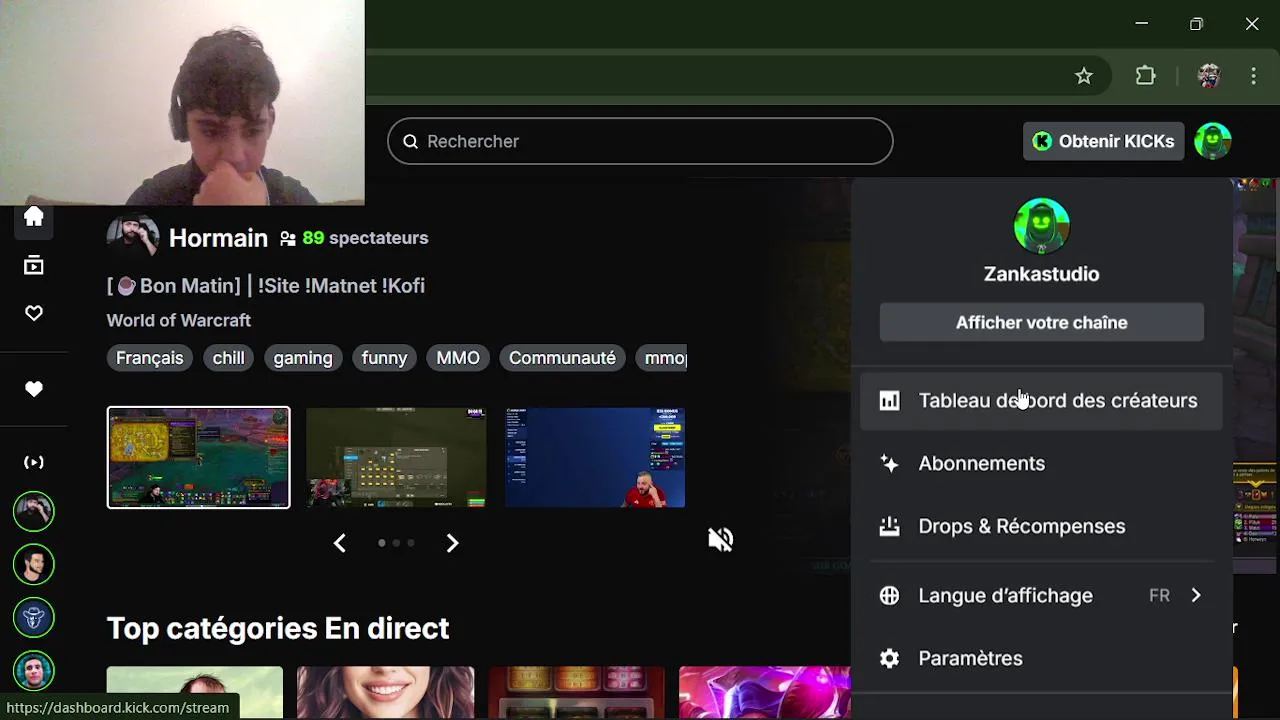Click the Obtenir KICKs button
The width and height of the screenshot is (1280, 720).
pyautogui.click(x=1103, y=141)
